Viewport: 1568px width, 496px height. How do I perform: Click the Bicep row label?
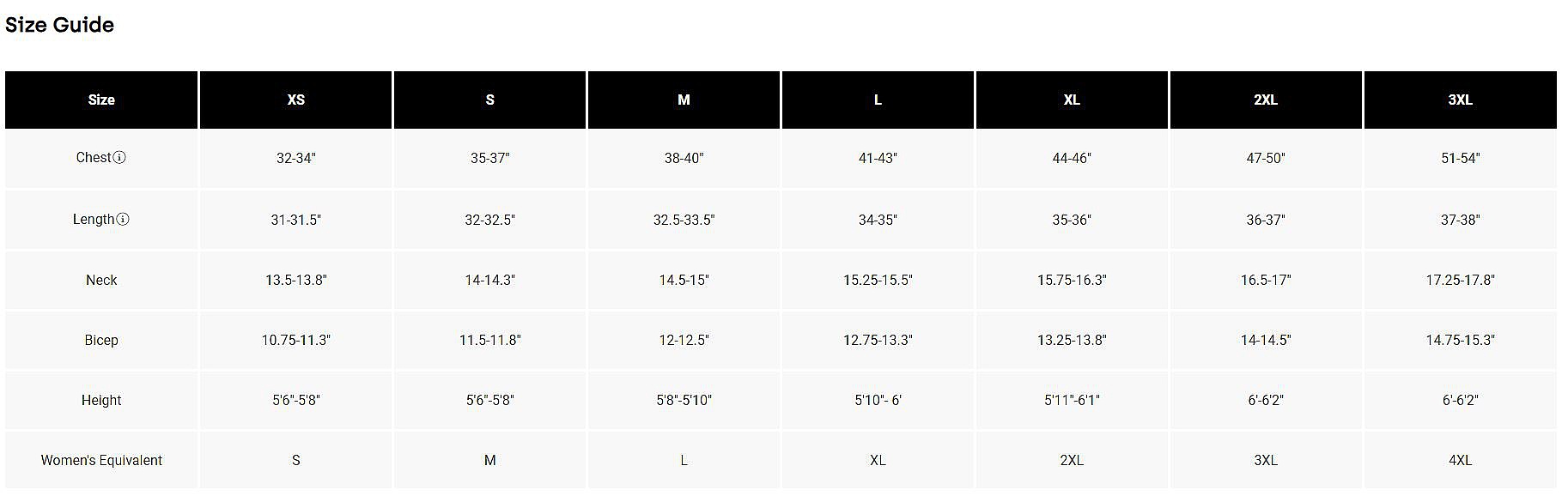coord(101,341)
